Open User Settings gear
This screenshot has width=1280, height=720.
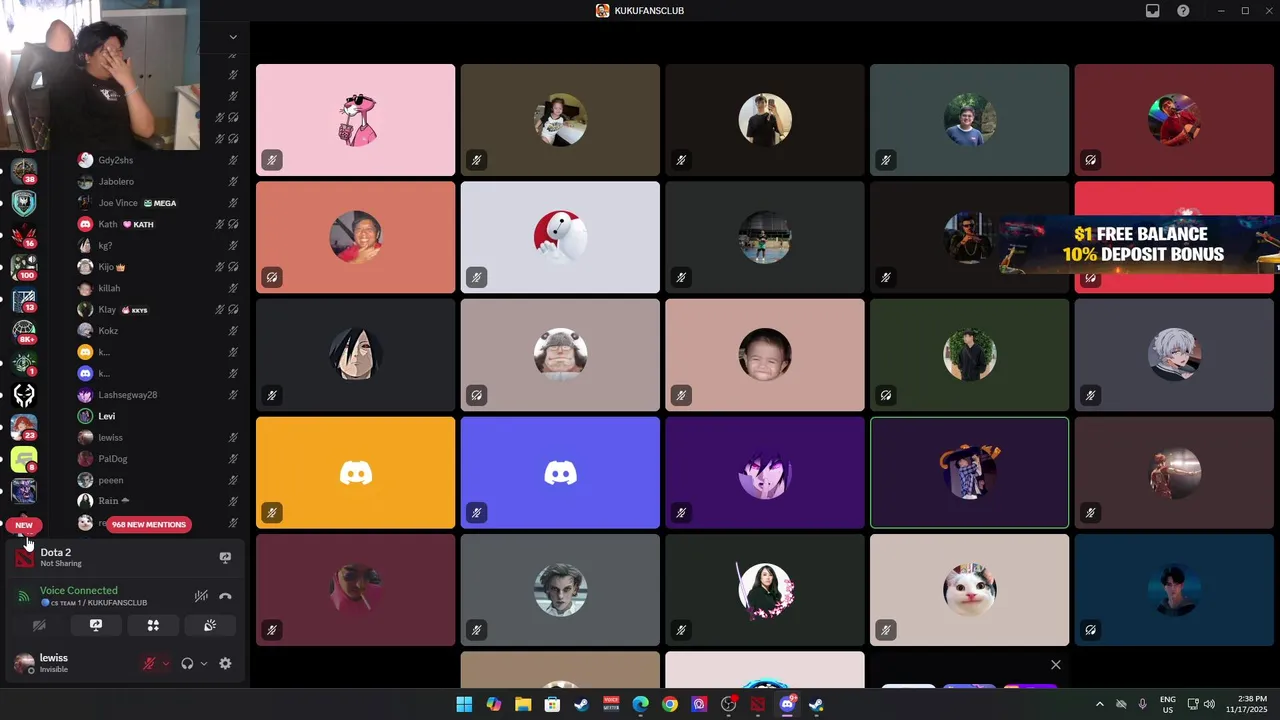tap(225, 663)
